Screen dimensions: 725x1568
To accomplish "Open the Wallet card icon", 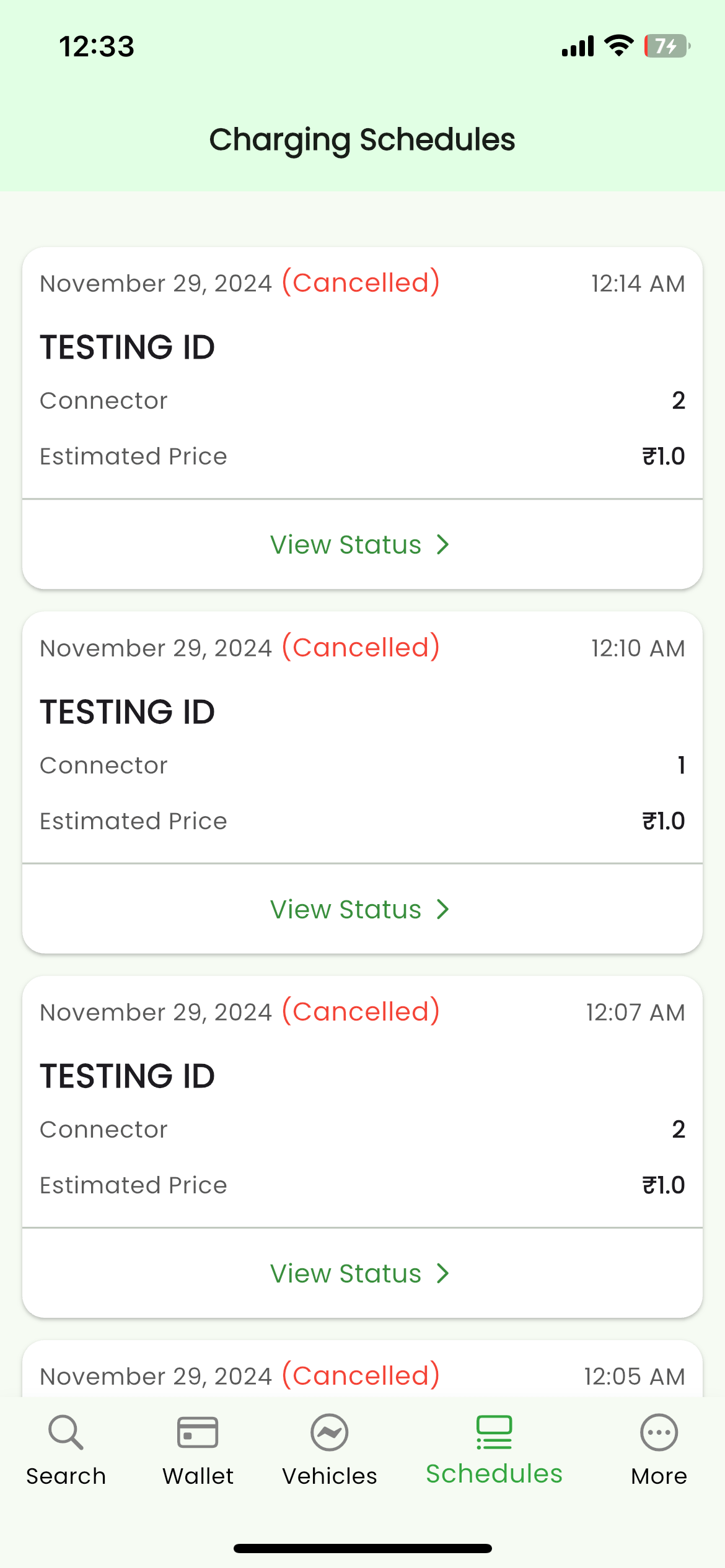I will (x=198, y=1432).
